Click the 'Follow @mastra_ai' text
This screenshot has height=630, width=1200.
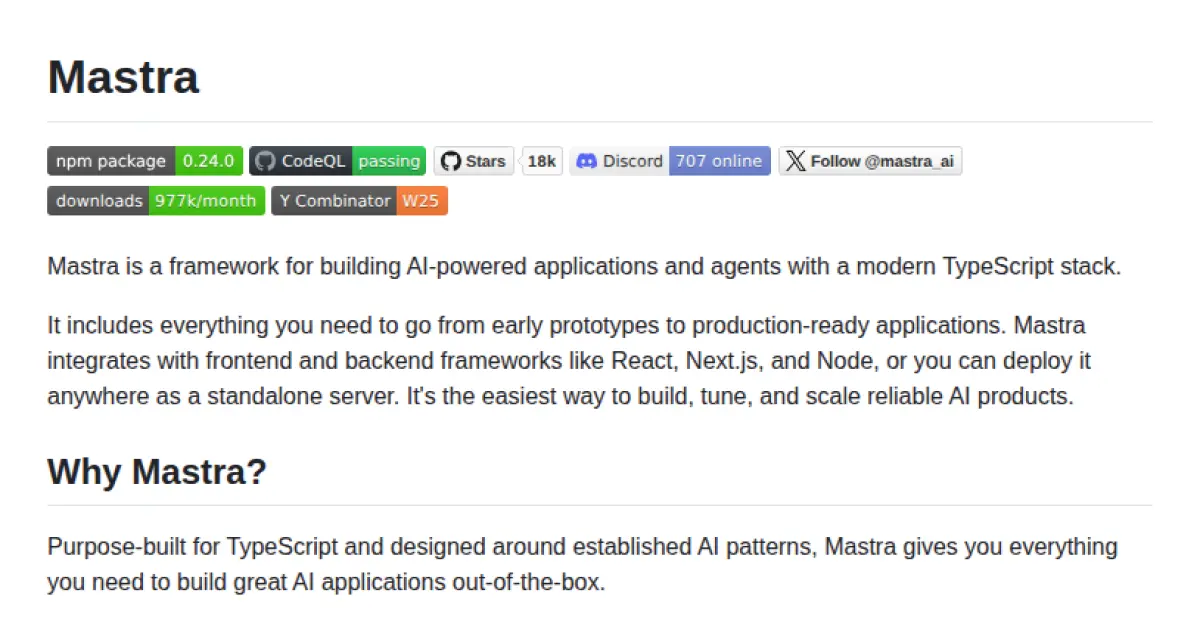875,161
